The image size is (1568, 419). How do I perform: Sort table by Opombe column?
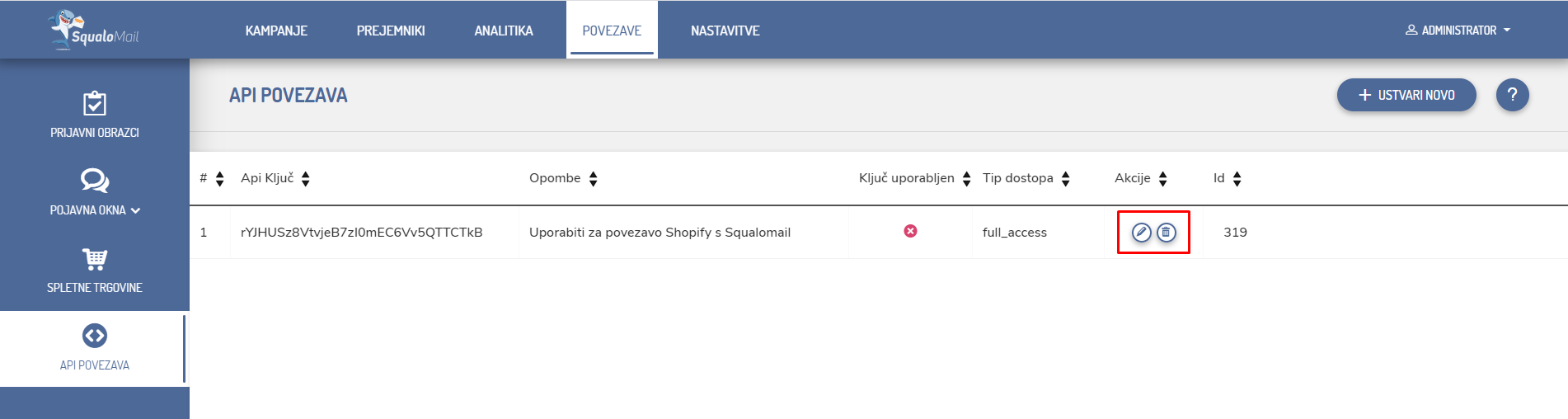click(594, 179)
